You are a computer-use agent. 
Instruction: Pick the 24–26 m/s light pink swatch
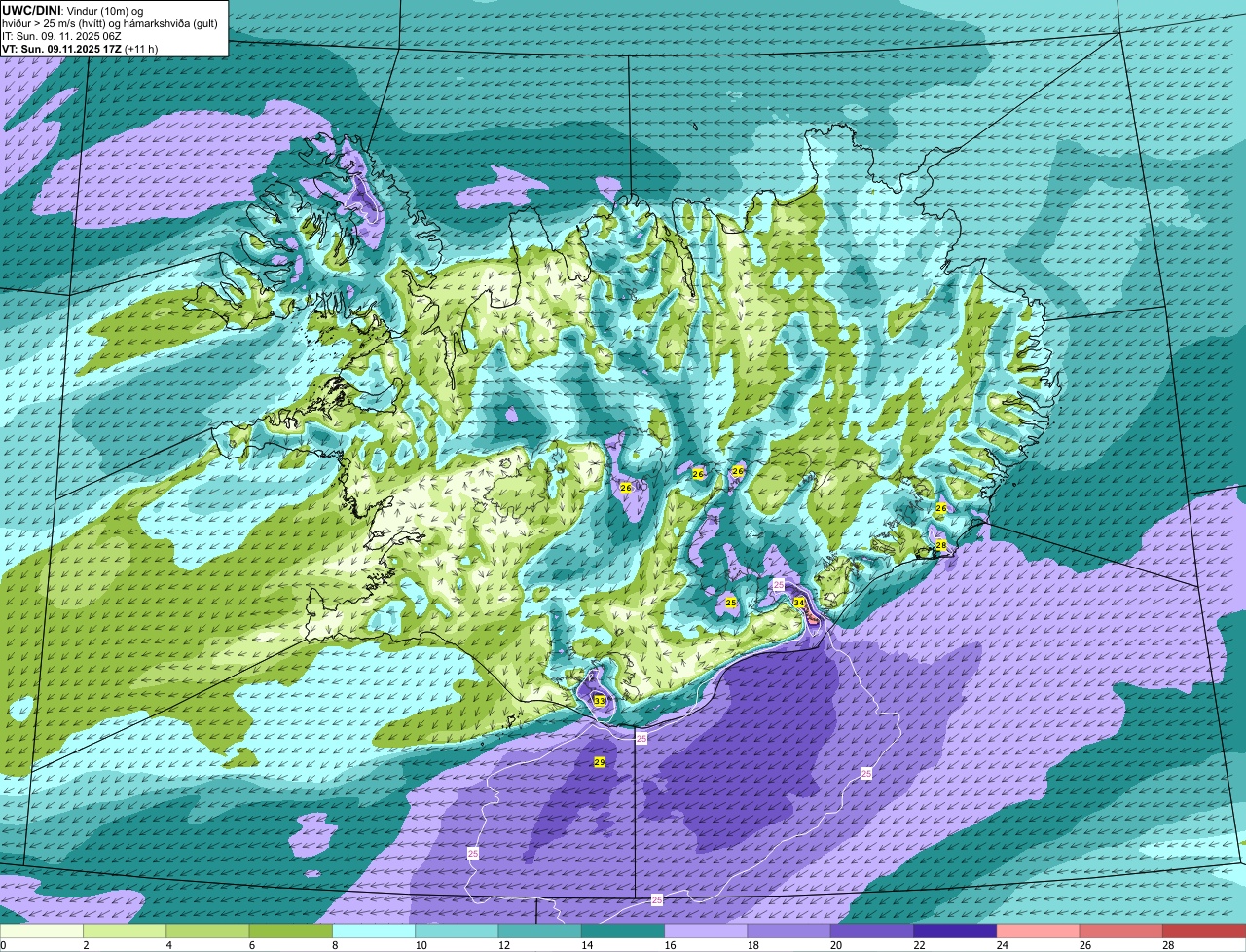pos(1039,931)
